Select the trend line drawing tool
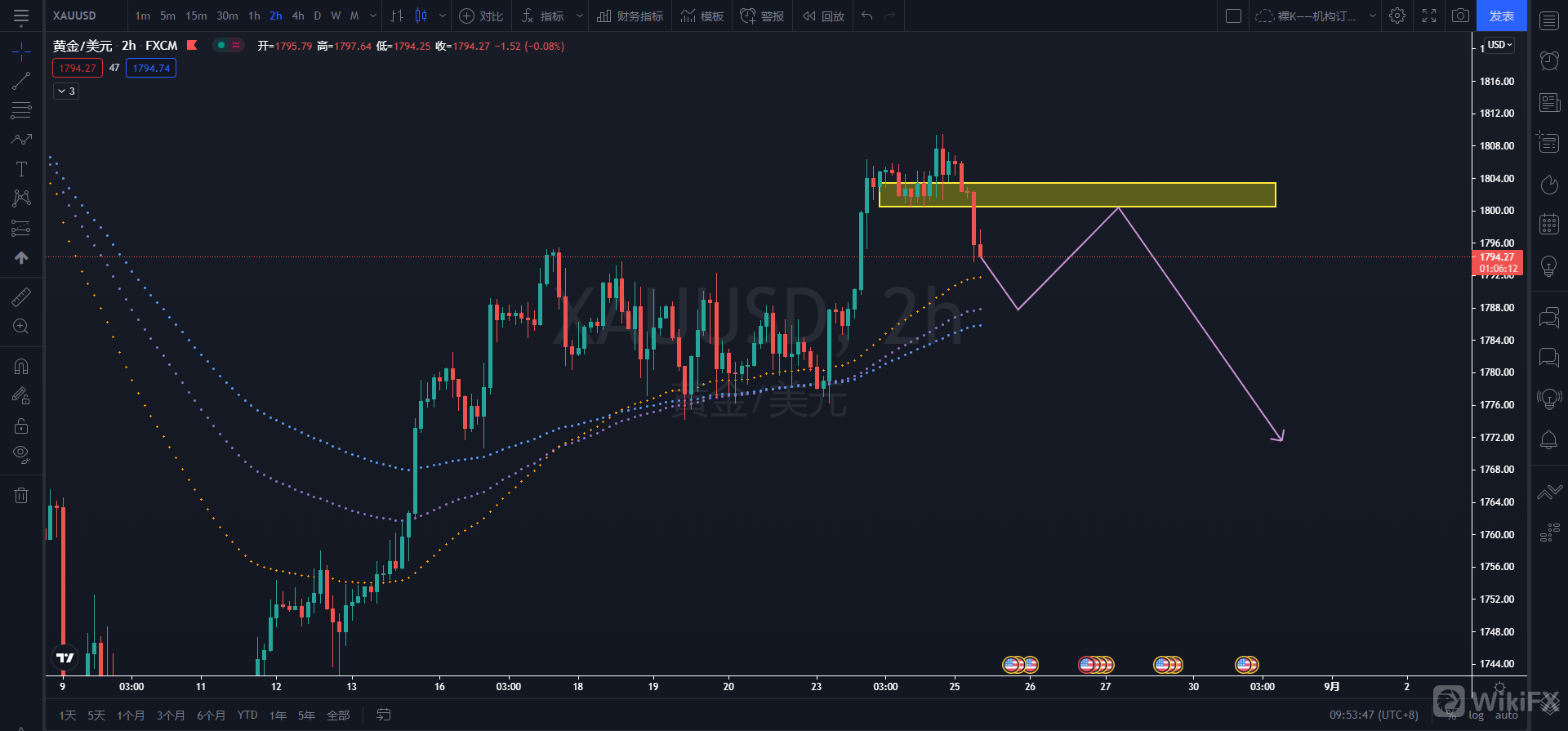The height and width of the screenshot is (731, 1568). pos(21,81)
